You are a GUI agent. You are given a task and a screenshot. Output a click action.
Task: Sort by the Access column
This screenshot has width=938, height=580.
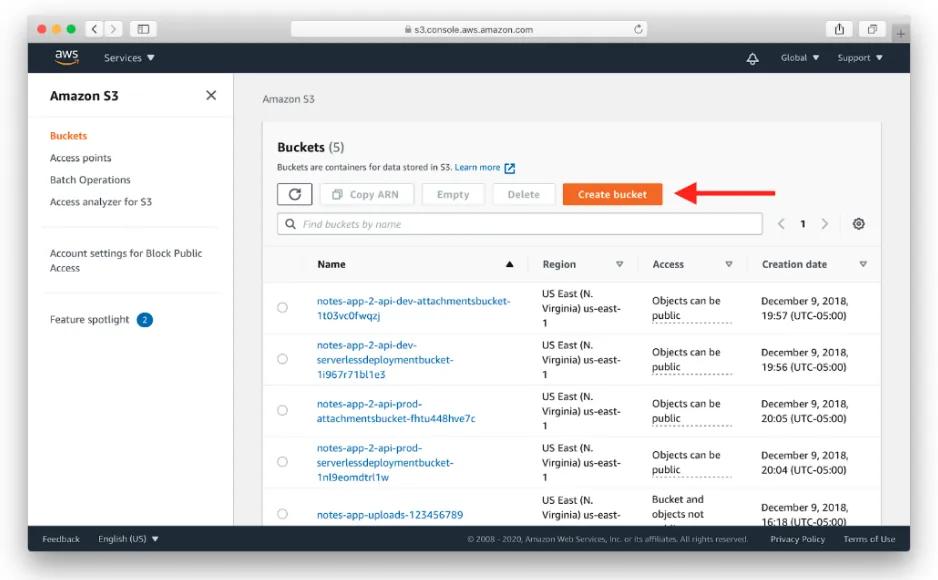pos(729,264)
